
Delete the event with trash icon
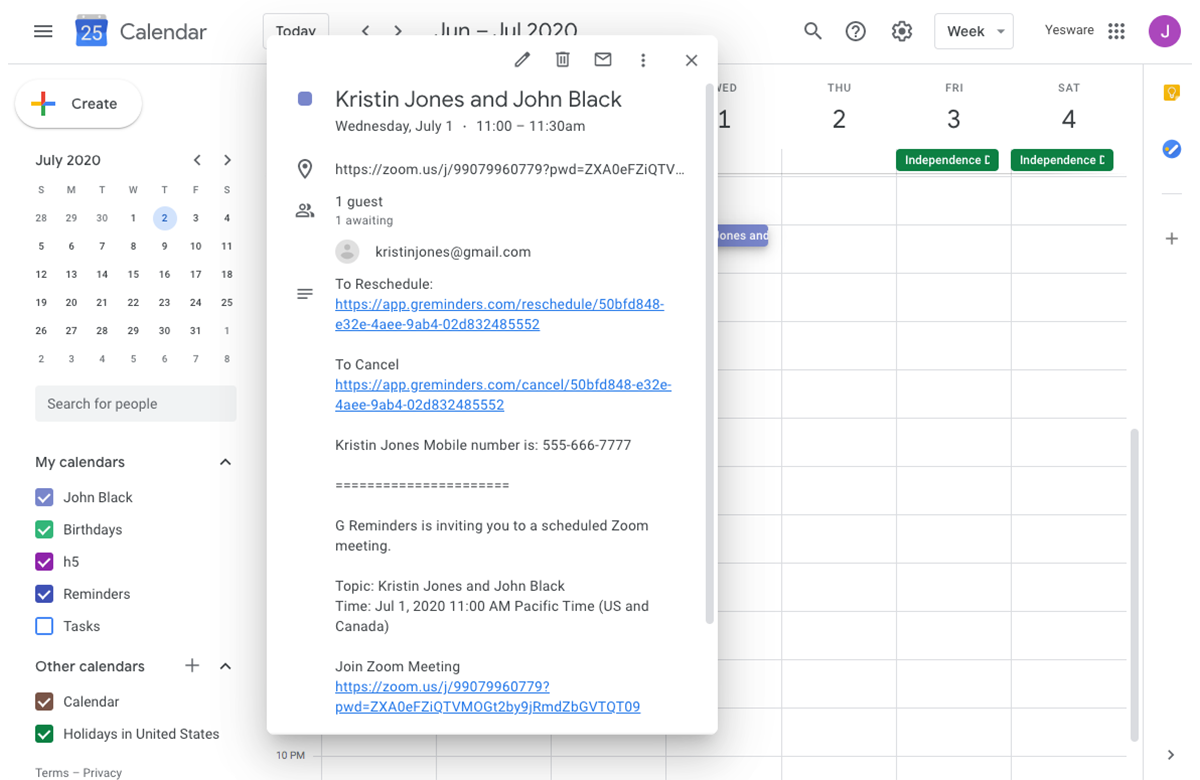(563, 60)
